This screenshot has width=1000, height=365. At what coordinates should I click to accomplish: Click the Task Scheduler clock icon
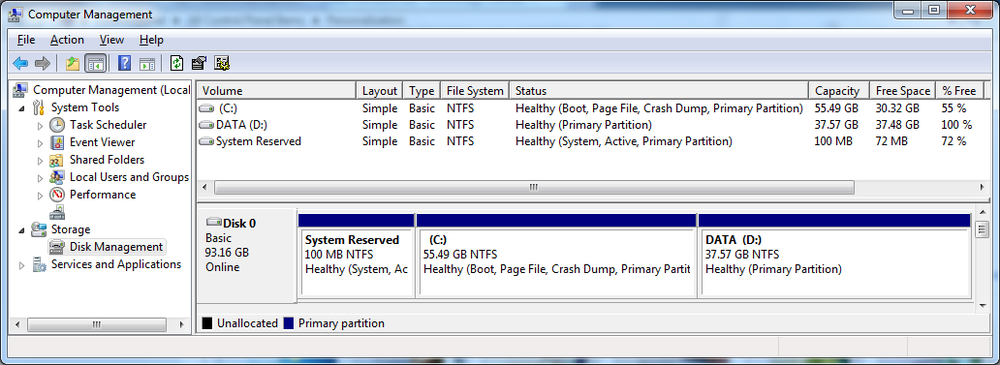57,125
